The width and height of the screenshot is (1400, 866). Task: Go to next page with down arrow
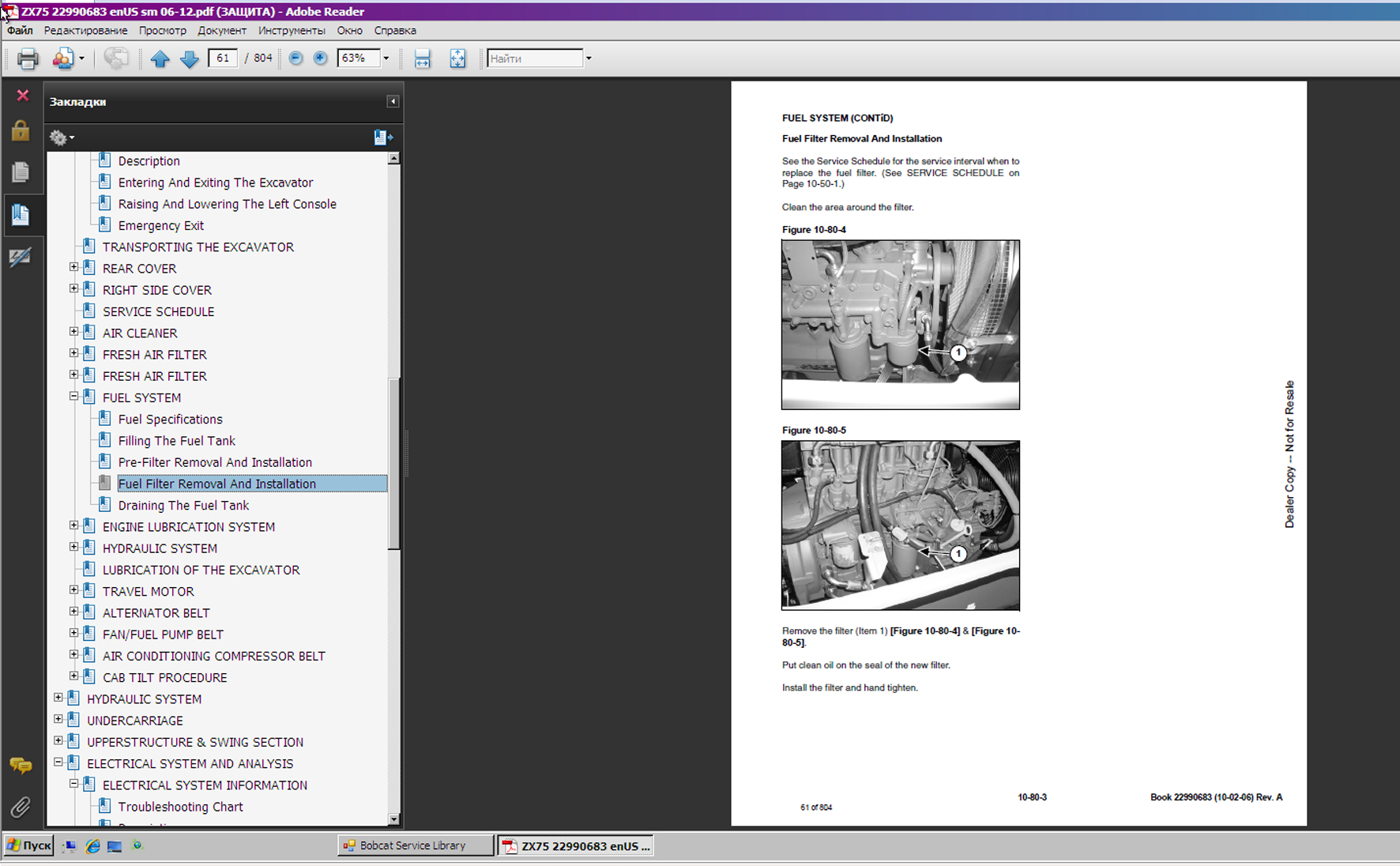pyautogui.click(x=190, y=58)
